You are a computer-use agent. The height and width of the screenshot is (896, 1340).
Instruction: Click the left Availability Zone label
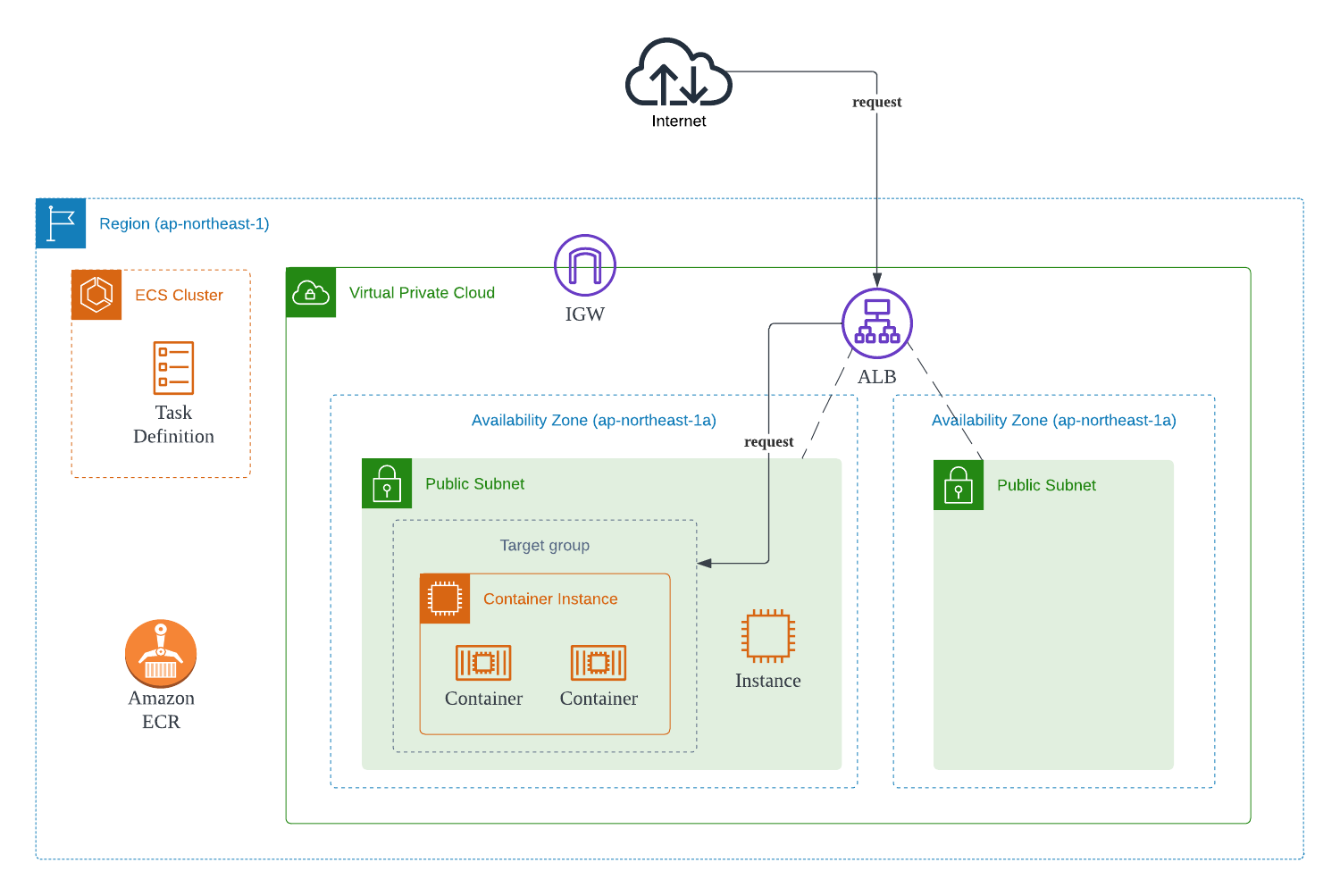tap(594, 420)
